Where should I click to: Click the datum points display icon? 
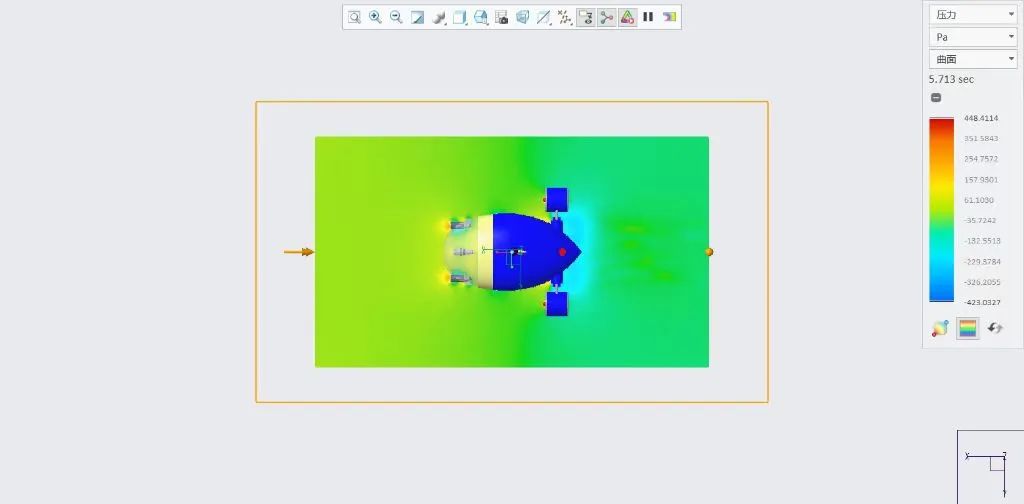[565, 17]
